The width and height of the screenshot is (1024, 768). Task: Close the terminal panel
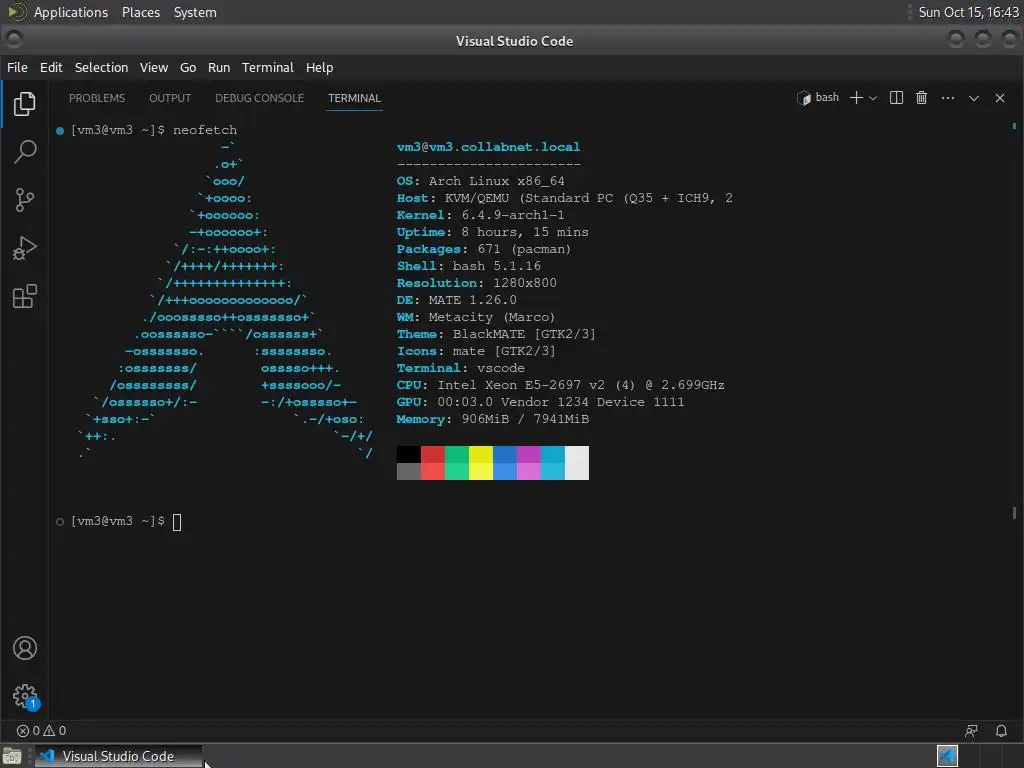click(x=1000, y=98)
